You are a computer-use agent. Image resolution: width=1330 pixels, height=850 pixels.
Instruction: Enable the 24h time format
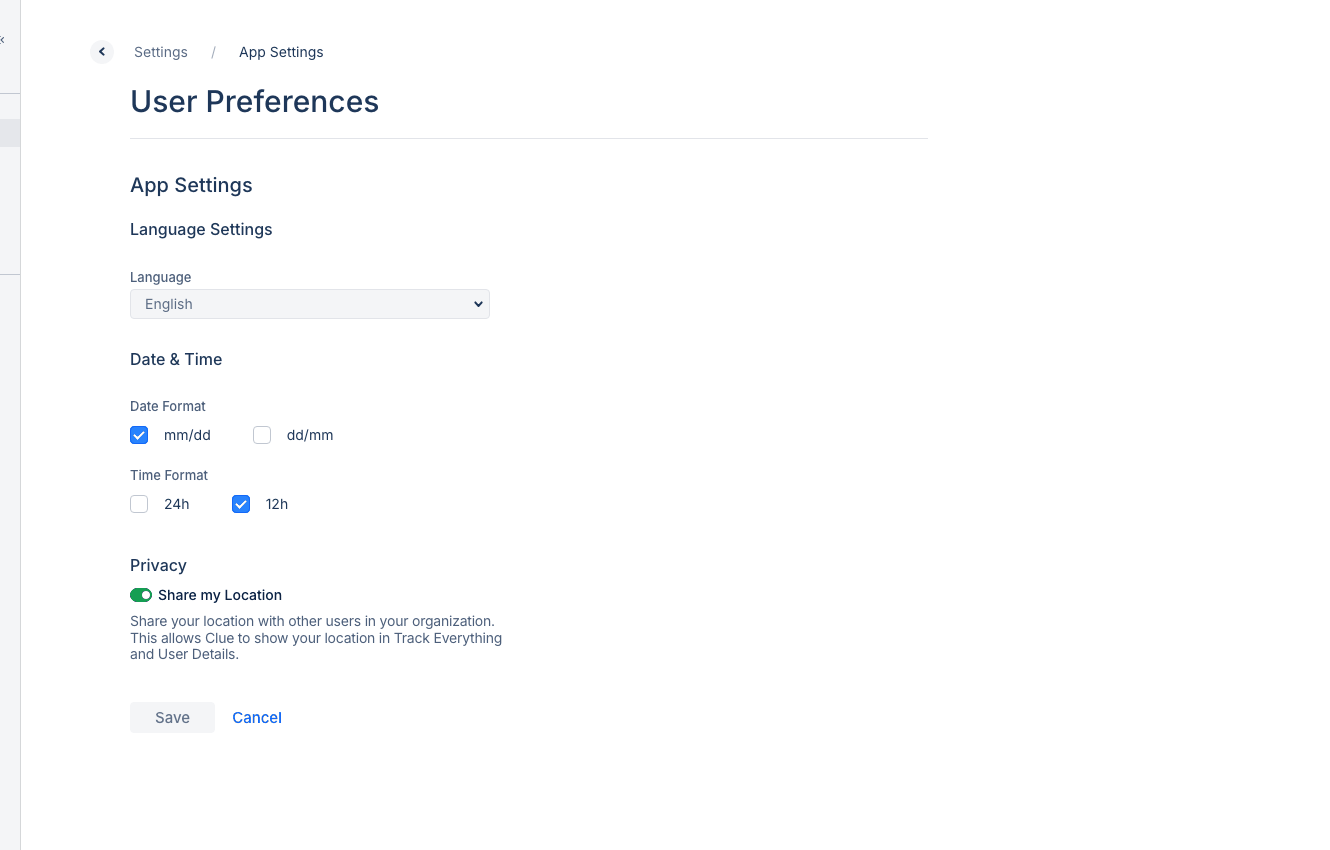pyautogui.click(x=139, y=504)
